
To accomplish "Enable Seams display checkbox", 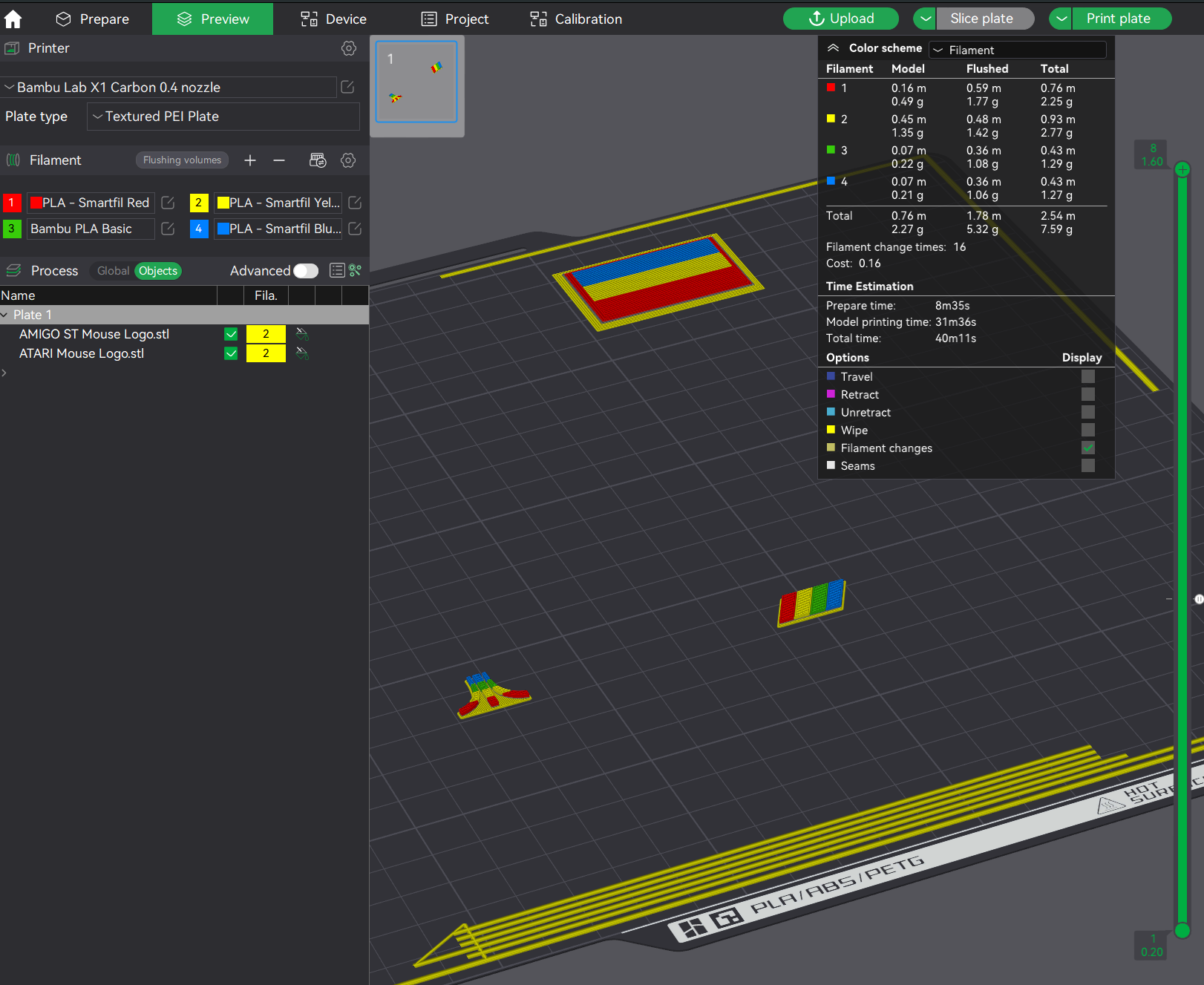I will click(1088, 465).
